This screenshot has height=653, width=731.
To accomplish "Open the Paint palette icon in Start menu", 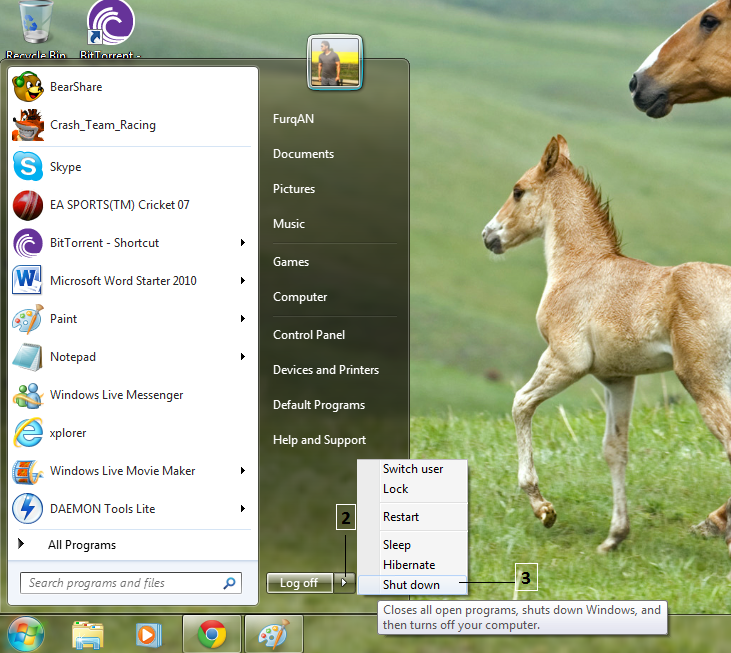I will (x=28, y=319).
